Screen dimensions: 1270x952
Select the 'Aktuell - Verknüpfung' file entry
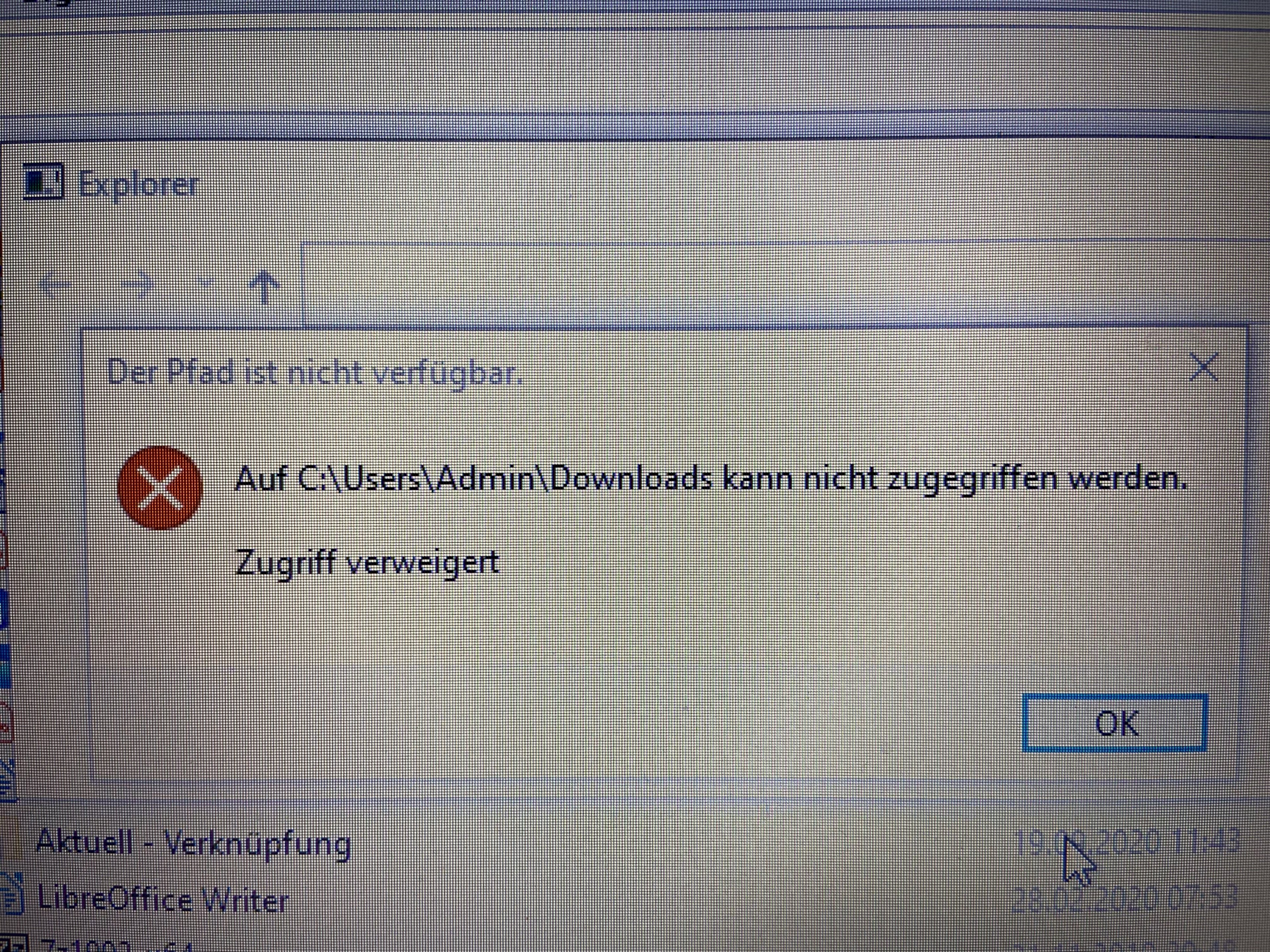tap(193, 844)
